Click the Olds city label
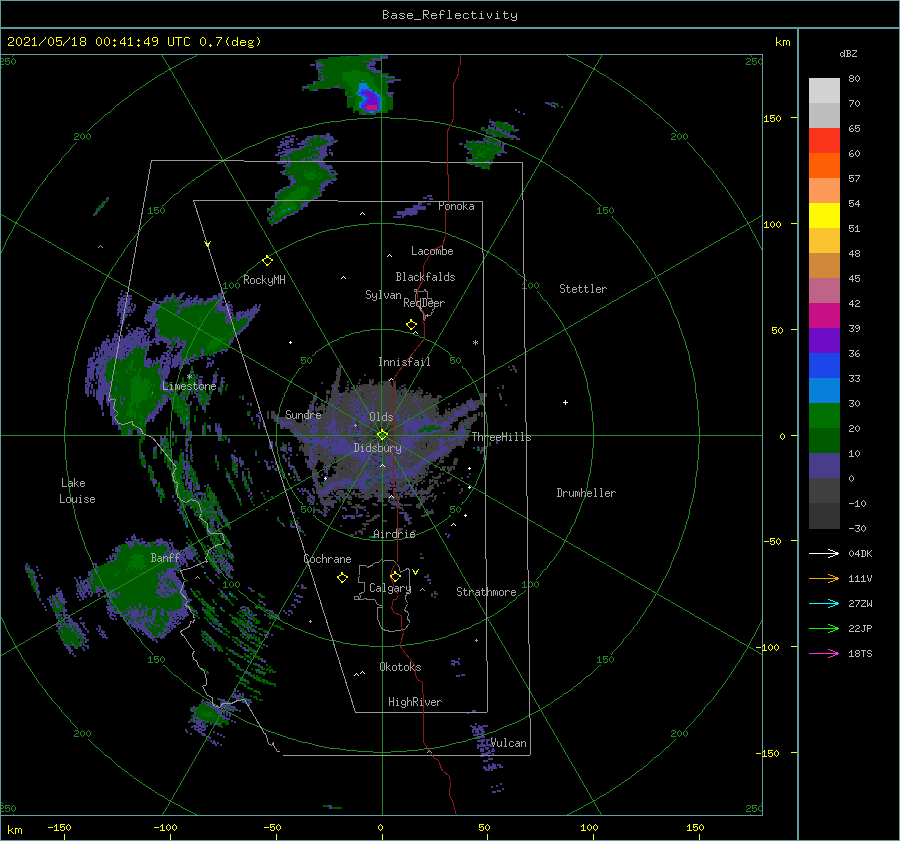 [x=381, y=417]
